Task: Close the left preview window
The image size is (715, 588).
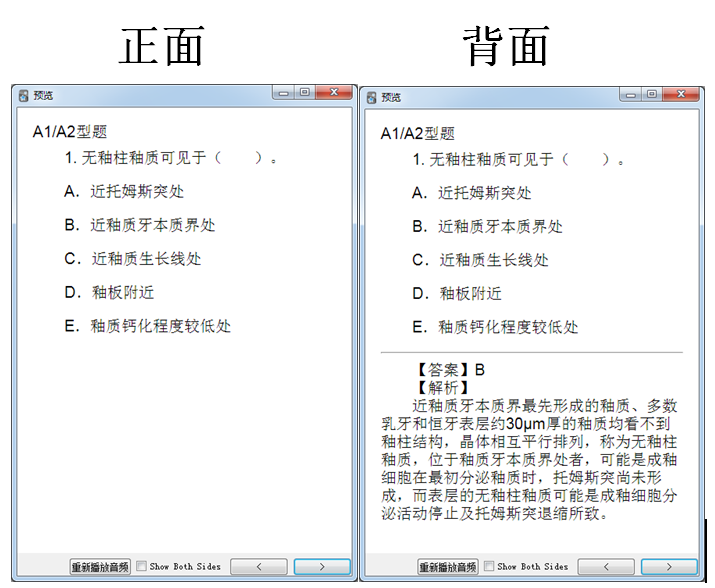Action: (334, 93)
